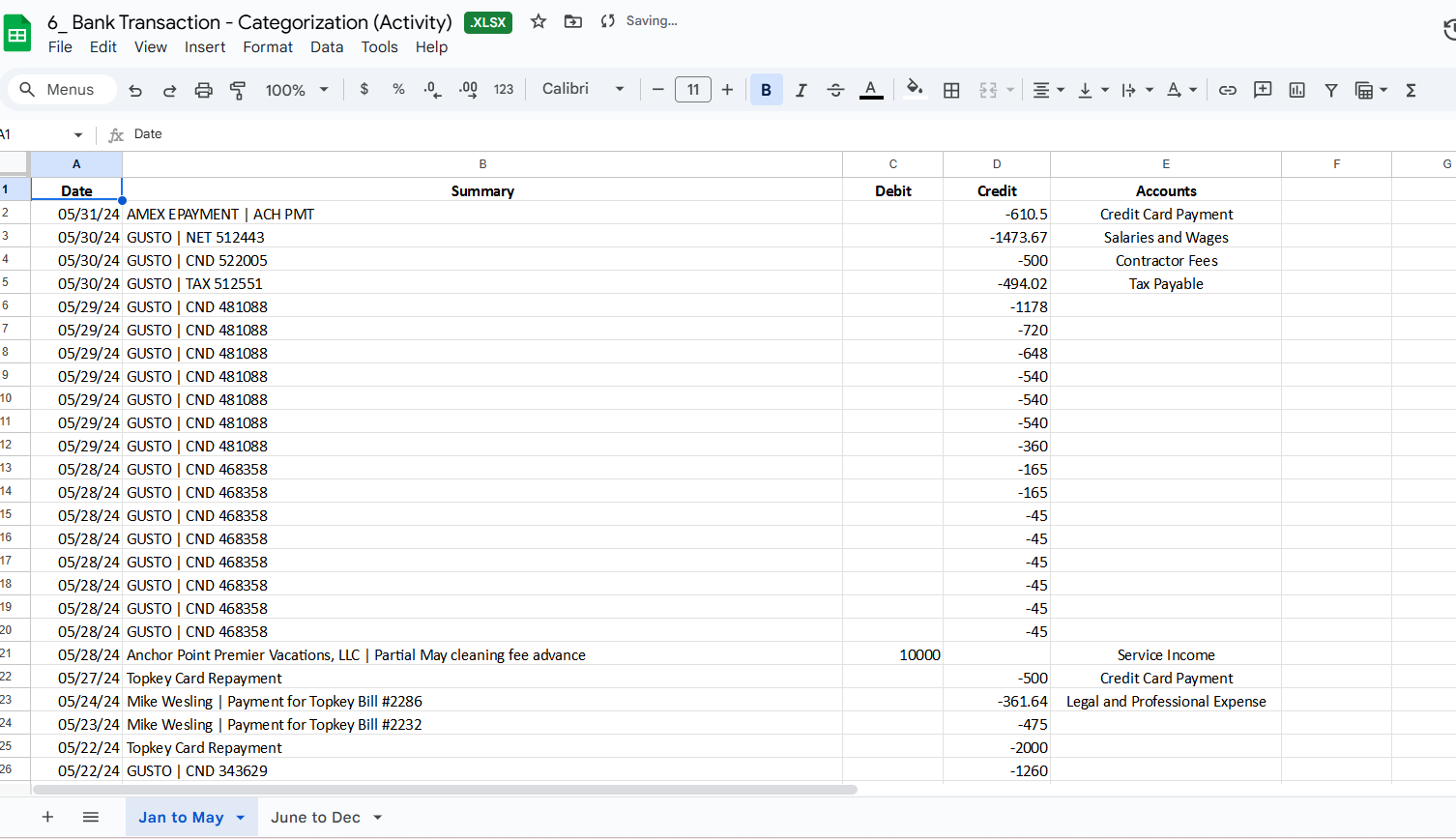Open June to Dec tab dropdown
Image resolution: width=1456 pixels, height=839 pixels.
click(378, 818)
